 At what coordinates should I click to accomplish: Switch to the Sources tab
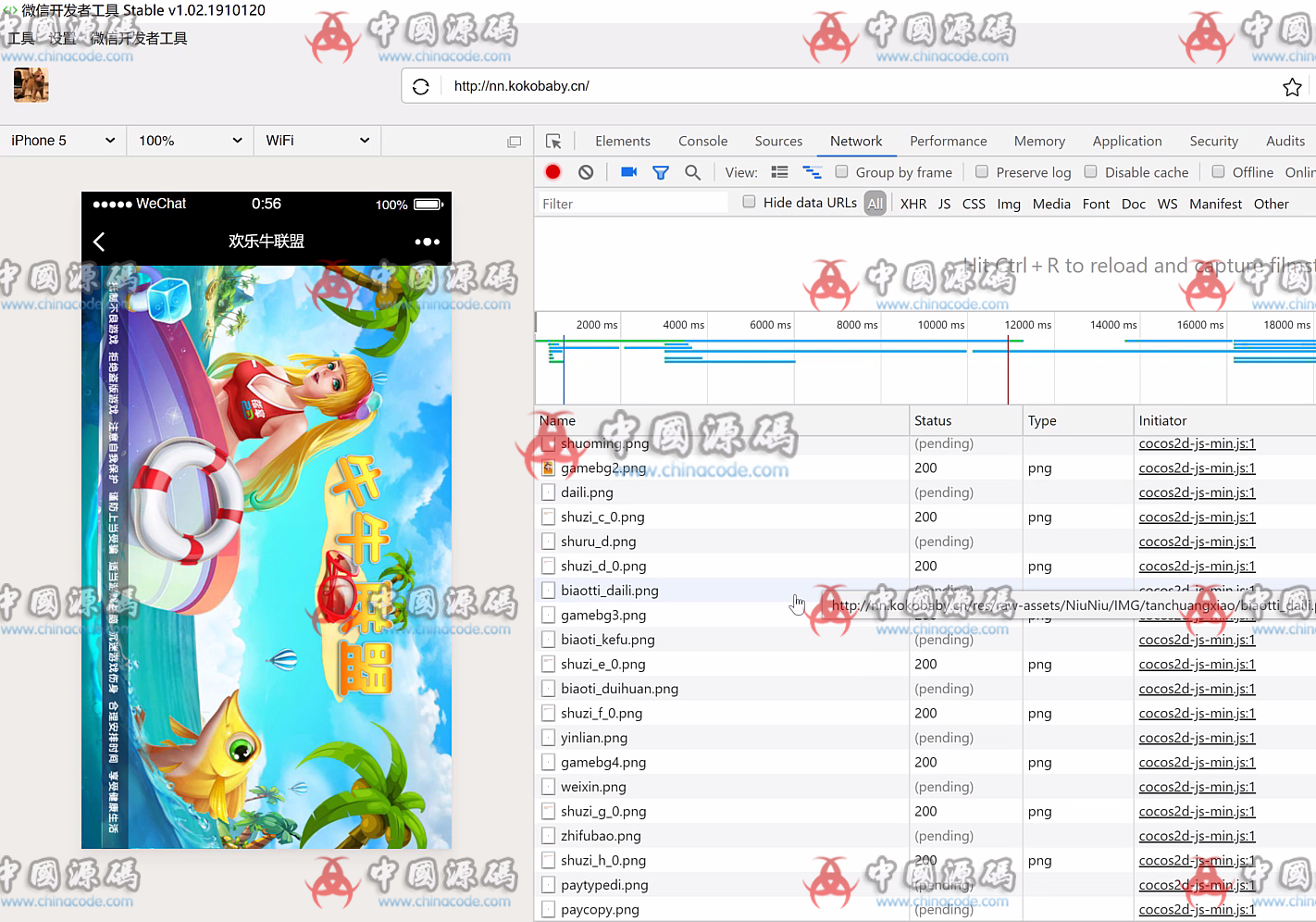(x=778, y=142)
